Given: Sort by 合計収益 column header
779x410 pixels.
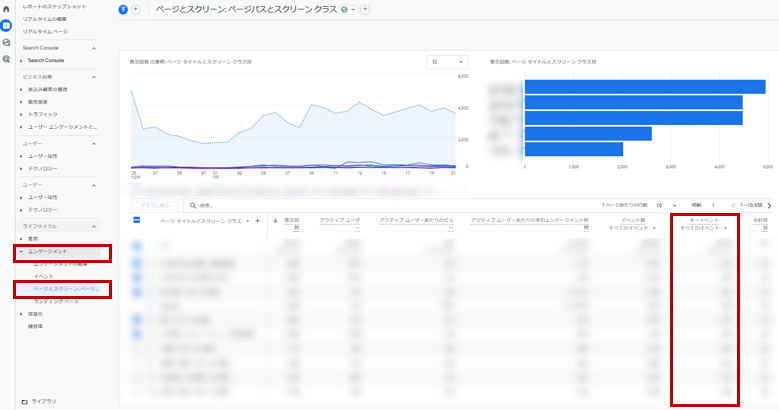Looking at the screenshot, I should coord(760,223).
